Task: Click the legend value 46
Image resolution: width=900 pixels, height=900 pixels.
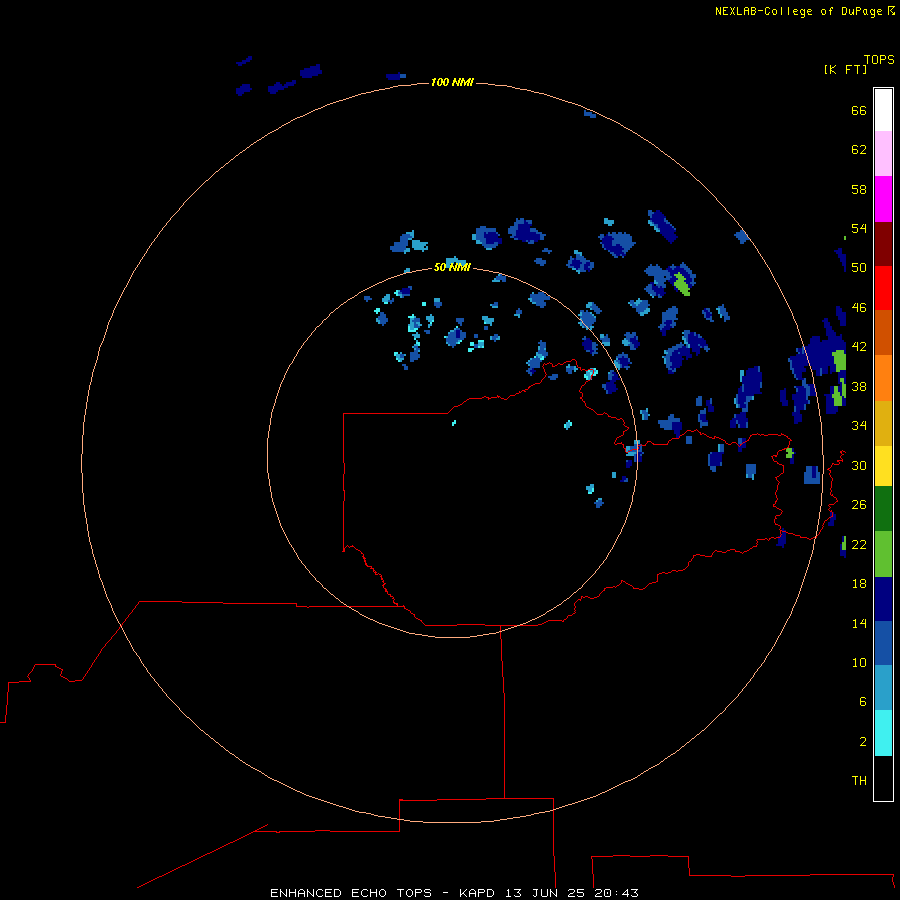Action: [859, 308]
